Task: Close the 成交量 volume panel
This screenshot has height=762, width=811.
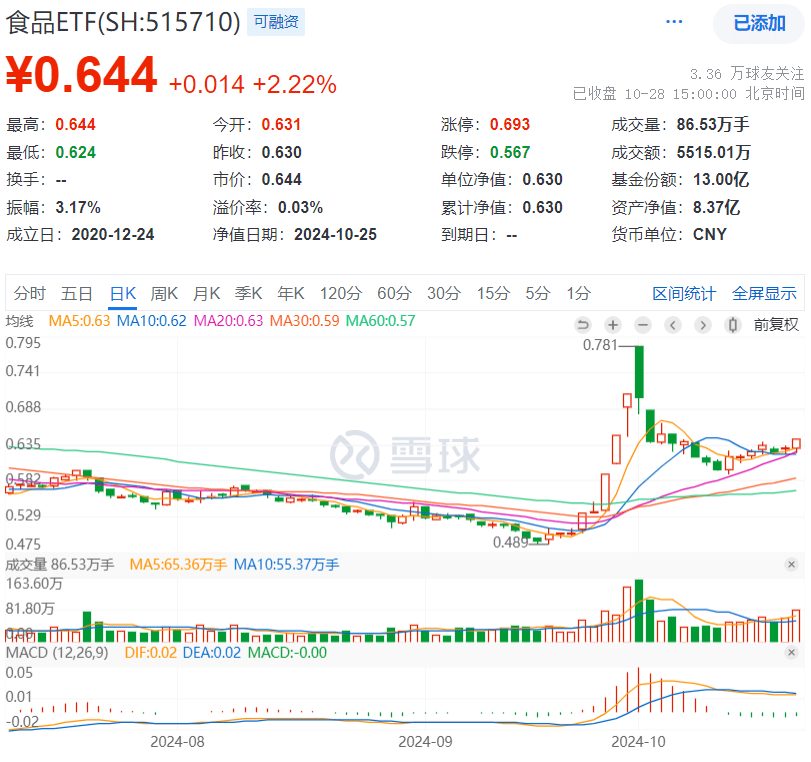Action: pos(791,564)
